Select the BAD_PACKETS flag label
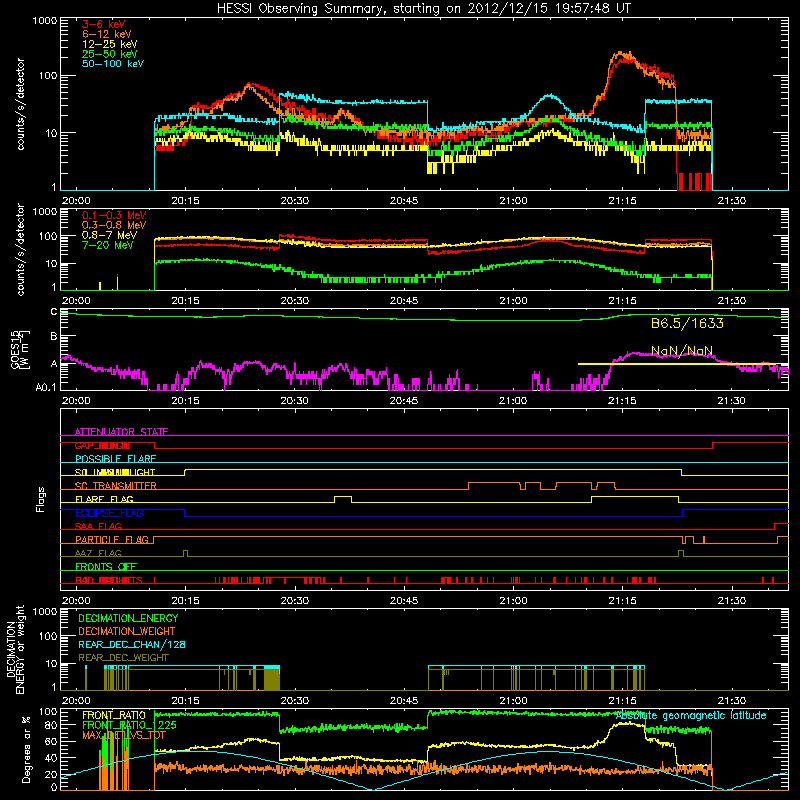Viewport: 800px width, 800px height. pyautogui.click(x=109, y=580)
